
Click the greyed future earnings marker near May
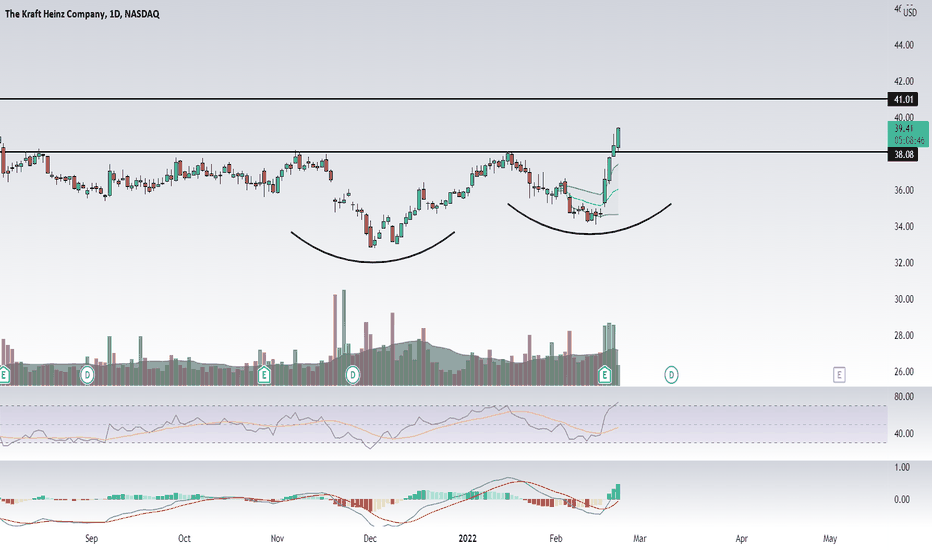click(839, 375)
